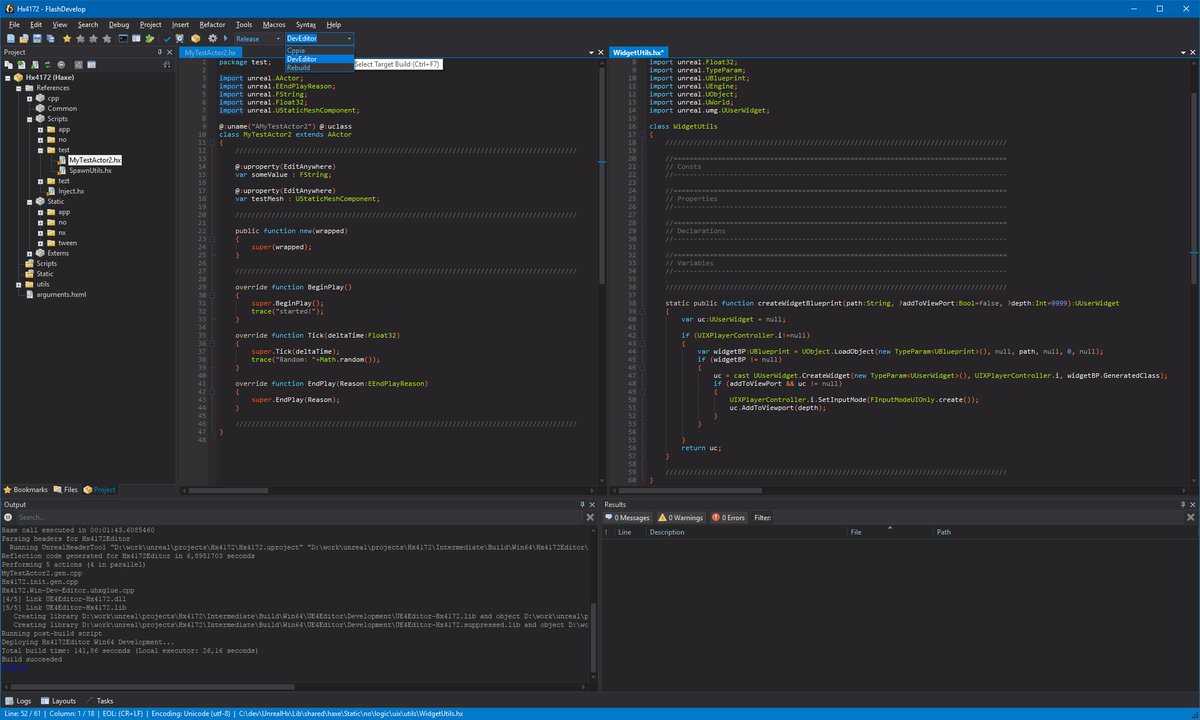The image size is (1200, 720).
Task: Switch to the MyTestActor2.hx editor tab
Action: [x=210, y=52]
